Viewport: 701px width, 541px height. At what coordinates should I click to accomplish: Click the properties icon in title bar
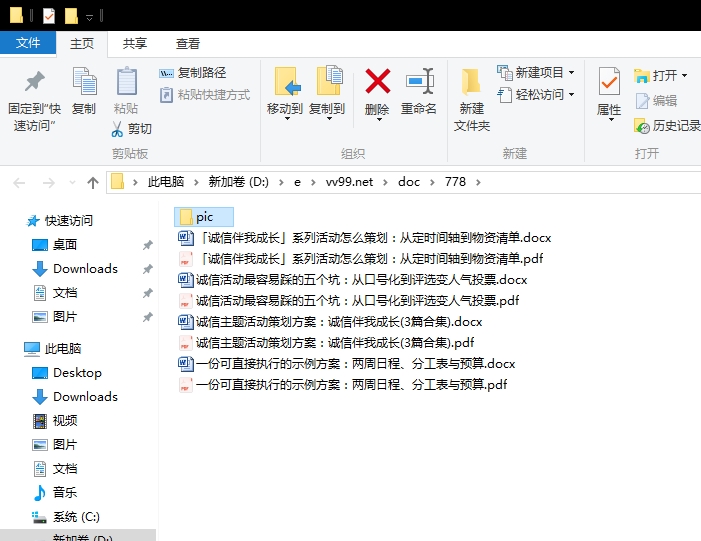click(x=49, y=17)
